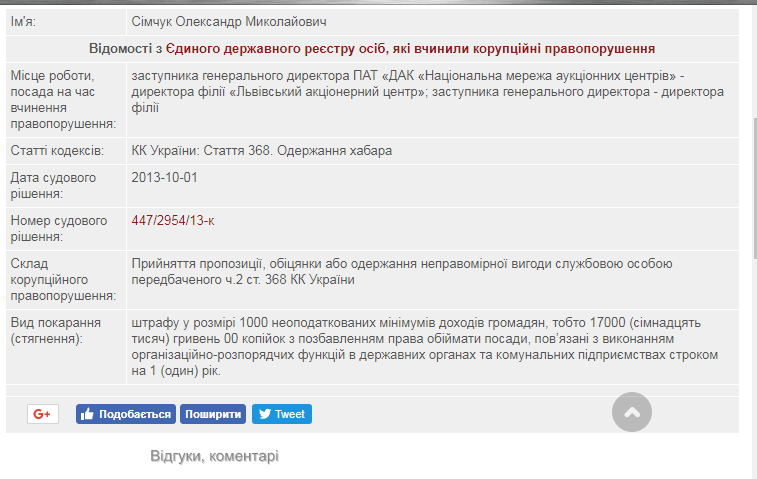The width and height of the screenshot is (757, 479).
Task: Click the Номер судового рішення label
Action: coord(56,229)
